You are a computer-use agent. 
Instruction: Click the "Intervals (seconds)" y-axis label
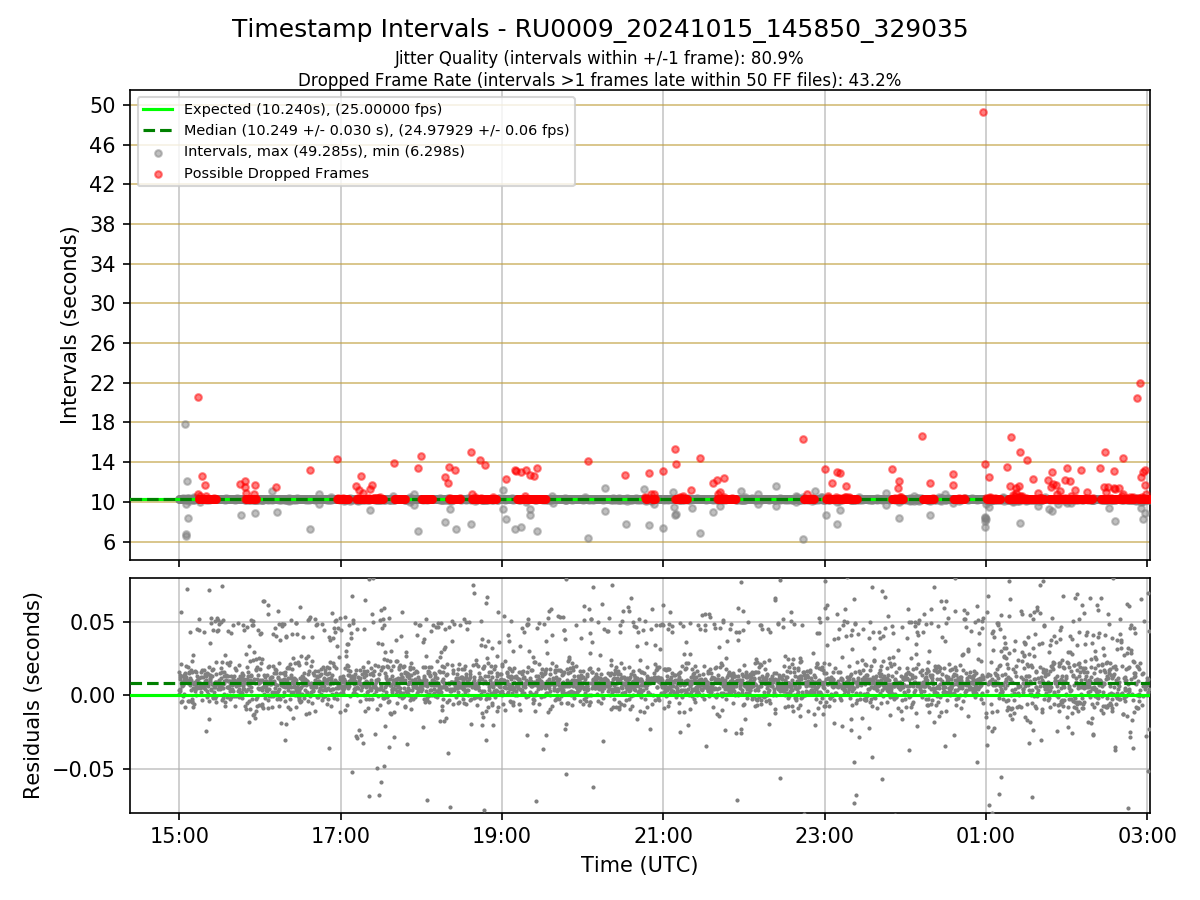[69, 325]
